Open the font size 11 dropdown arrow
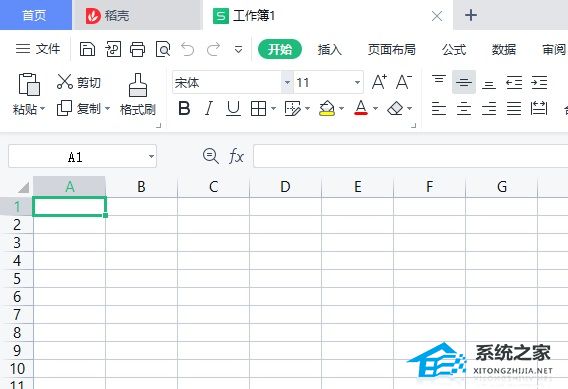The width and height of the screenshot is (568, 389). pos(357,83)
